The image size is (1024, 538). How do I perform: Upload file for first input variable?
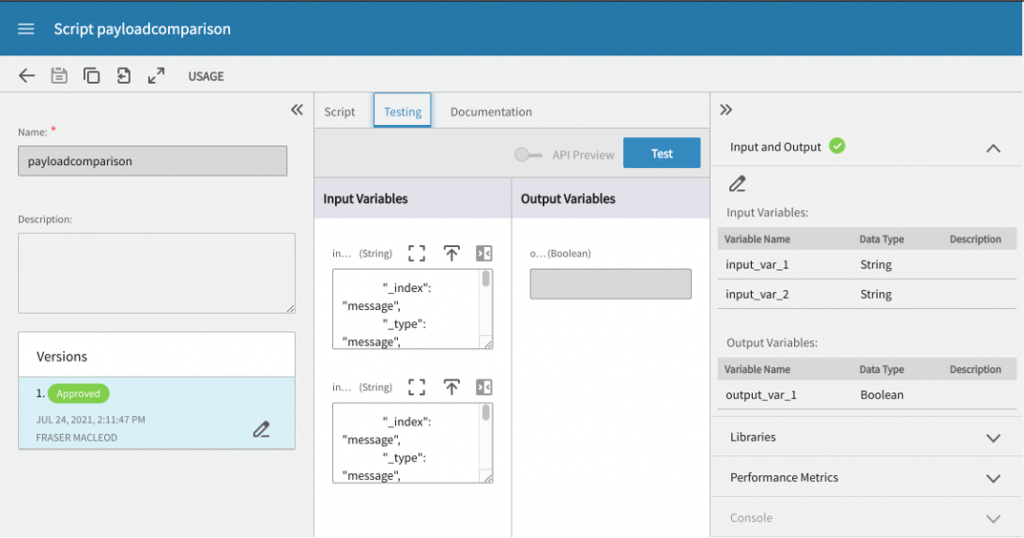coord(451,253)
